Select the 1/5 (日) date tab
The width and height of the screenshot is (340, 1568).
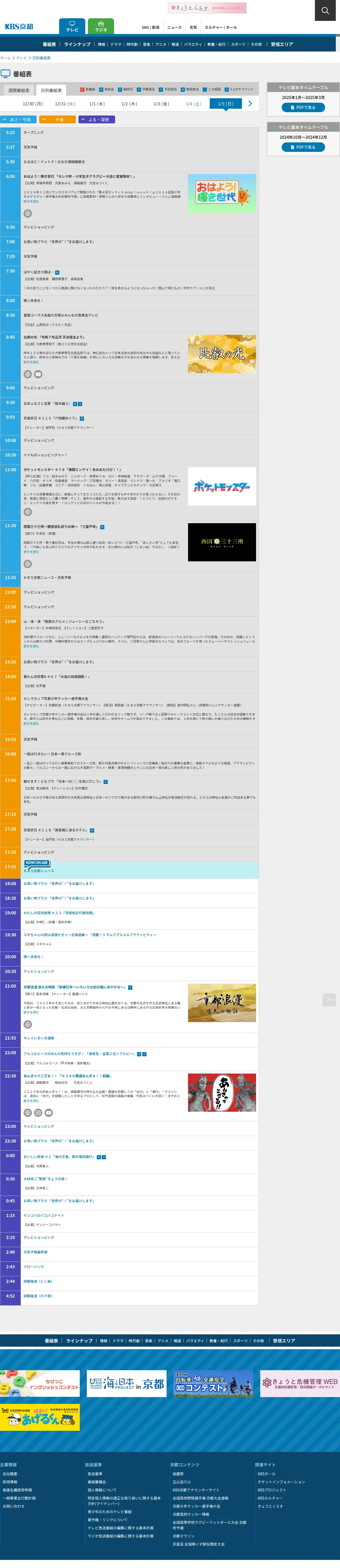[x=225, y=103]
